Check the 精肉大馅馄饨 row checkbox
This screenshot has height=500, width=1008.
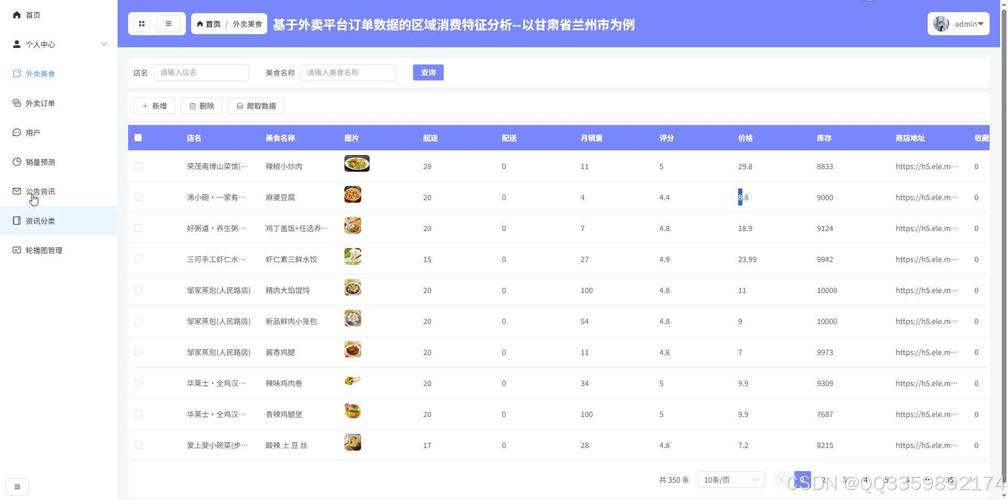click(138, 290)
